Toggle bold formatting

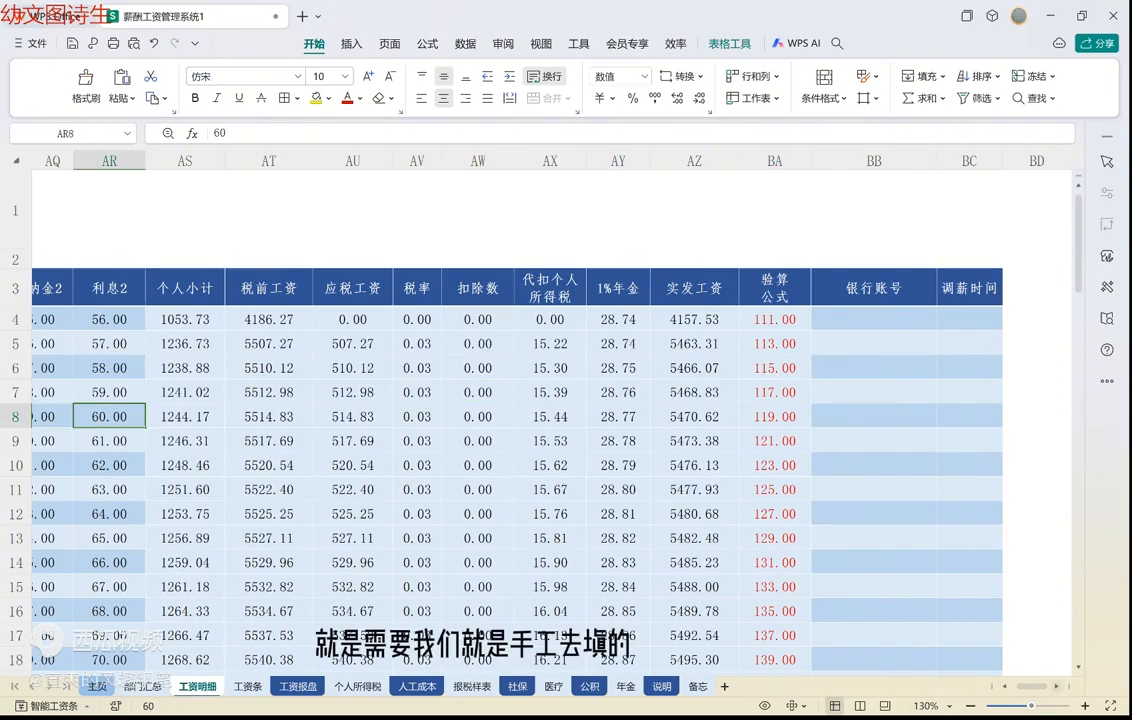(195, 98)
